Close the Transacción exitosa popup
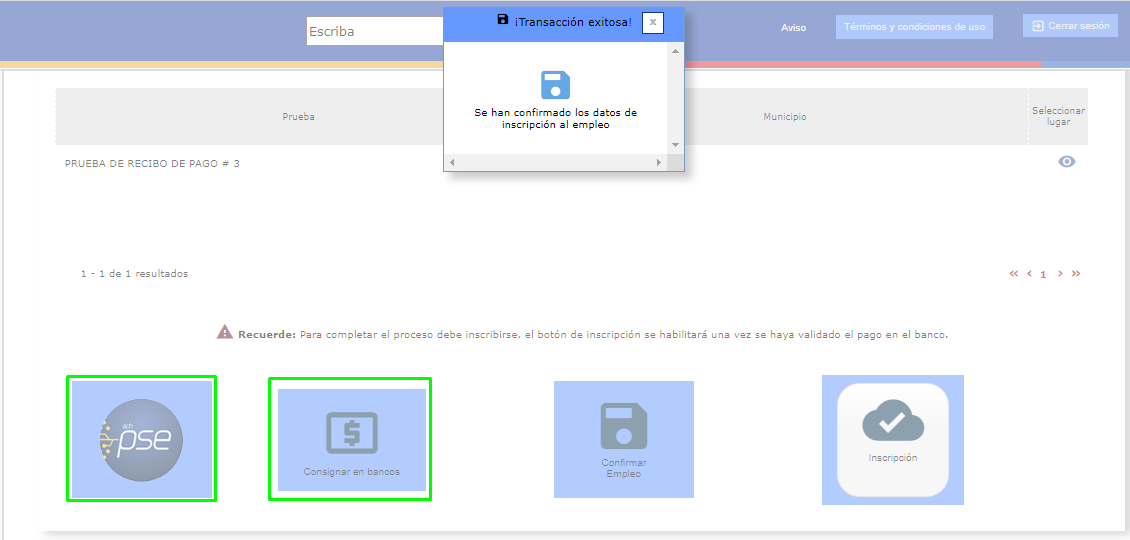This screenshot has width=1130, height=540. click(x=653, y=22)
